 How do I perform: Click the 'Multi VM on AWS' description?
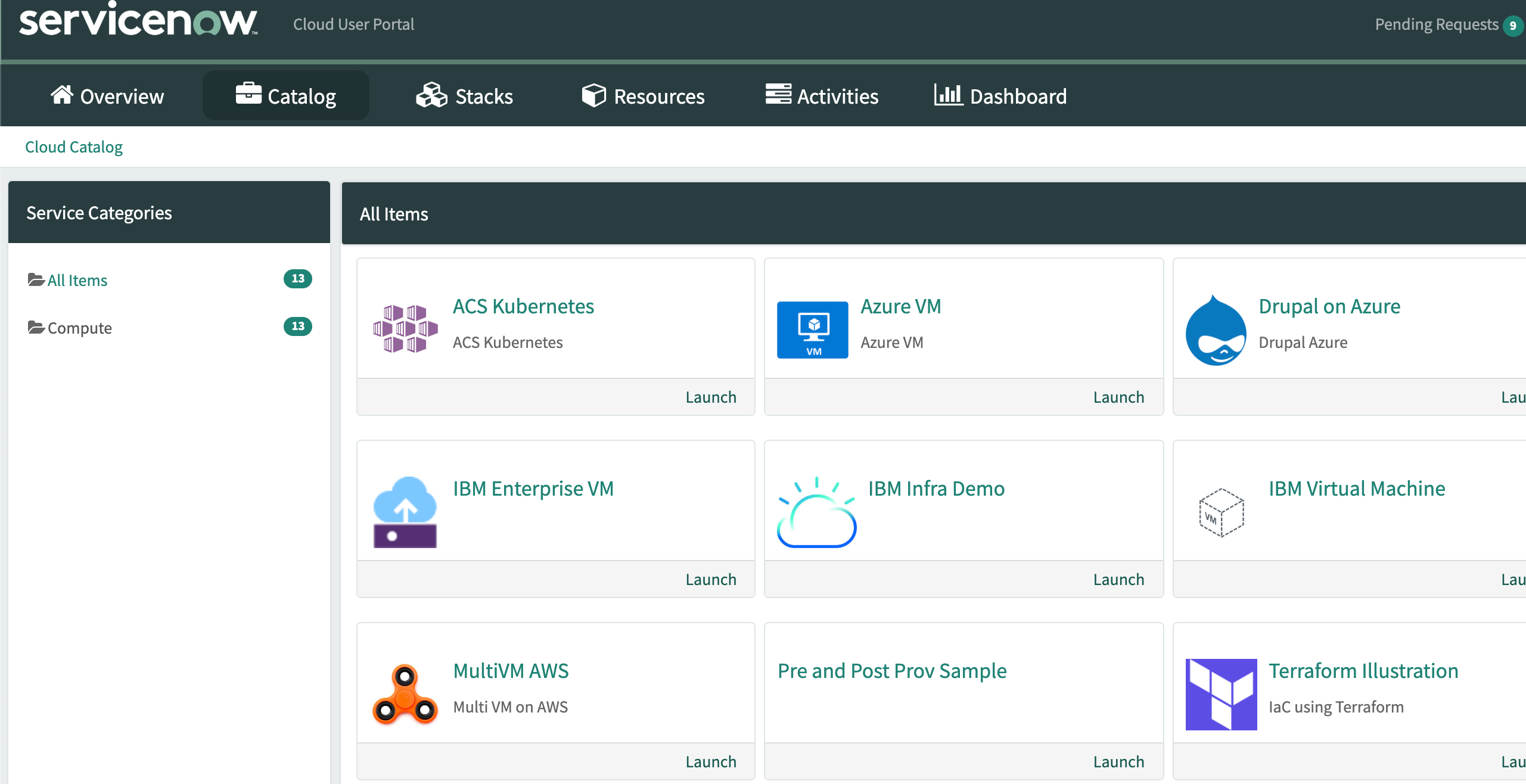[510, 707]
